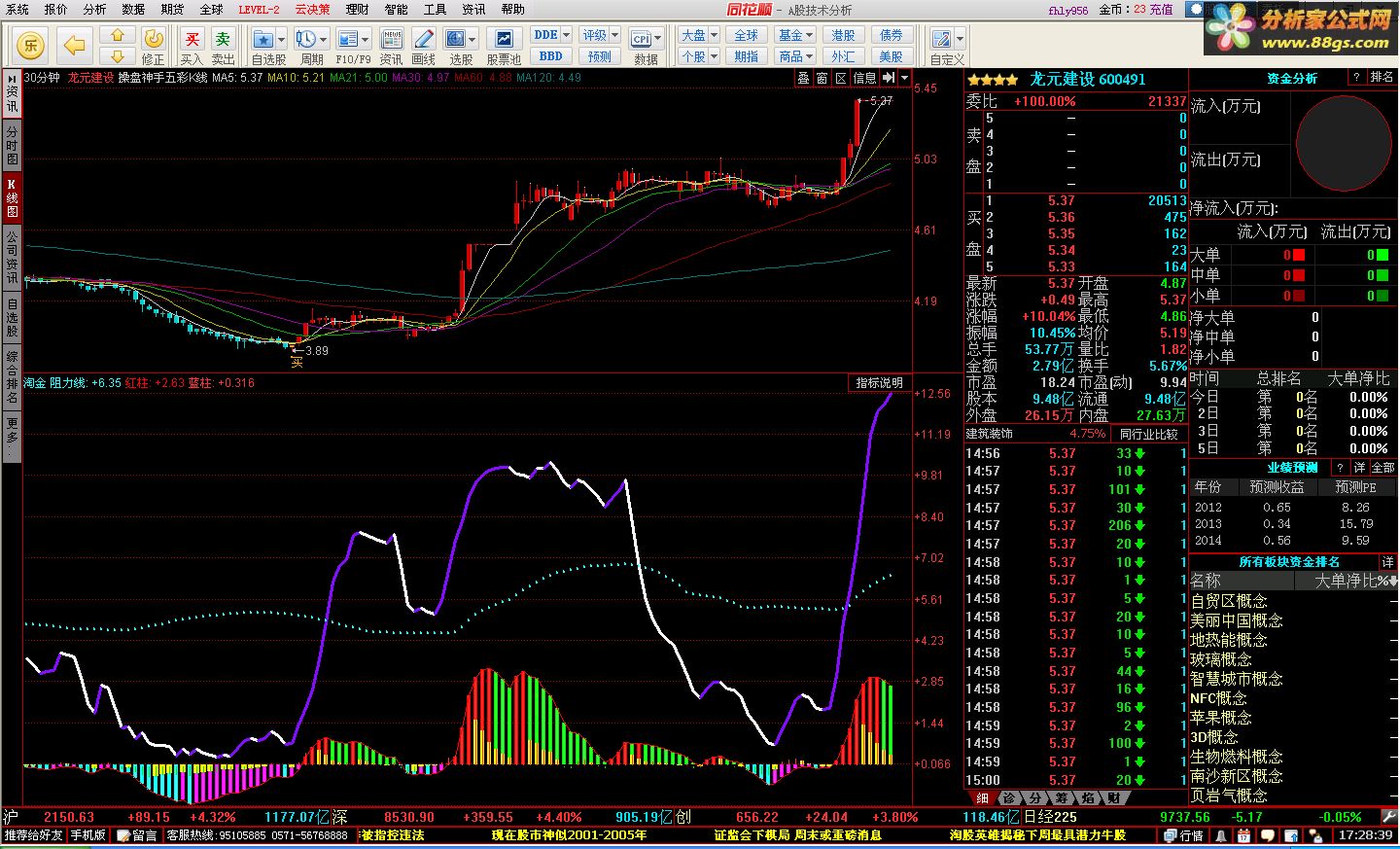This screenshot has width=1400, height=849.
Task: Click the CPI 数据 icon
Action: [642, 39]
